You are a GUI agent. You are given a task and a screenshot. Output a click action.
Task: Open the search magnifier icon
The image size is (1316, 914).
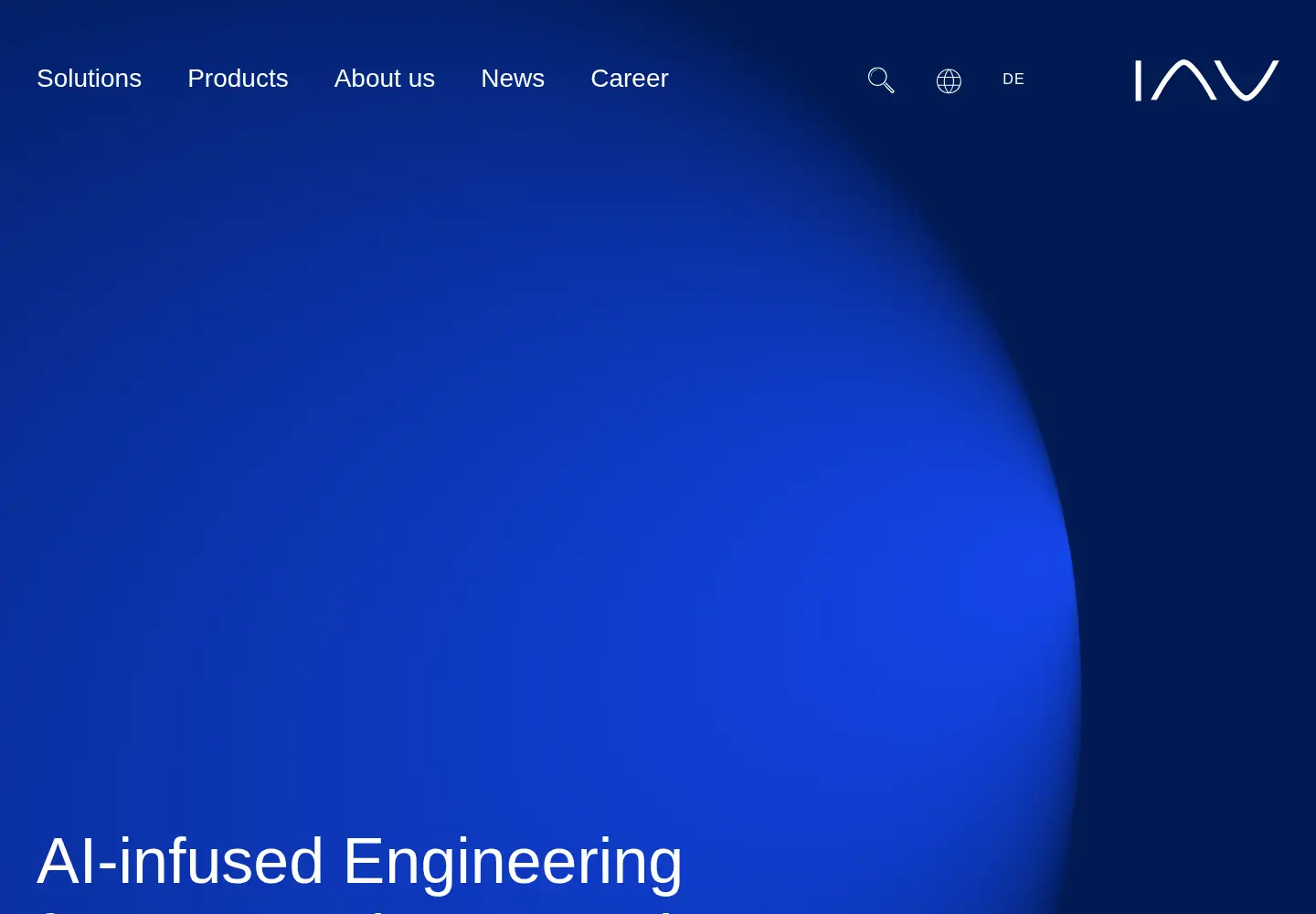tap(881, 80)
